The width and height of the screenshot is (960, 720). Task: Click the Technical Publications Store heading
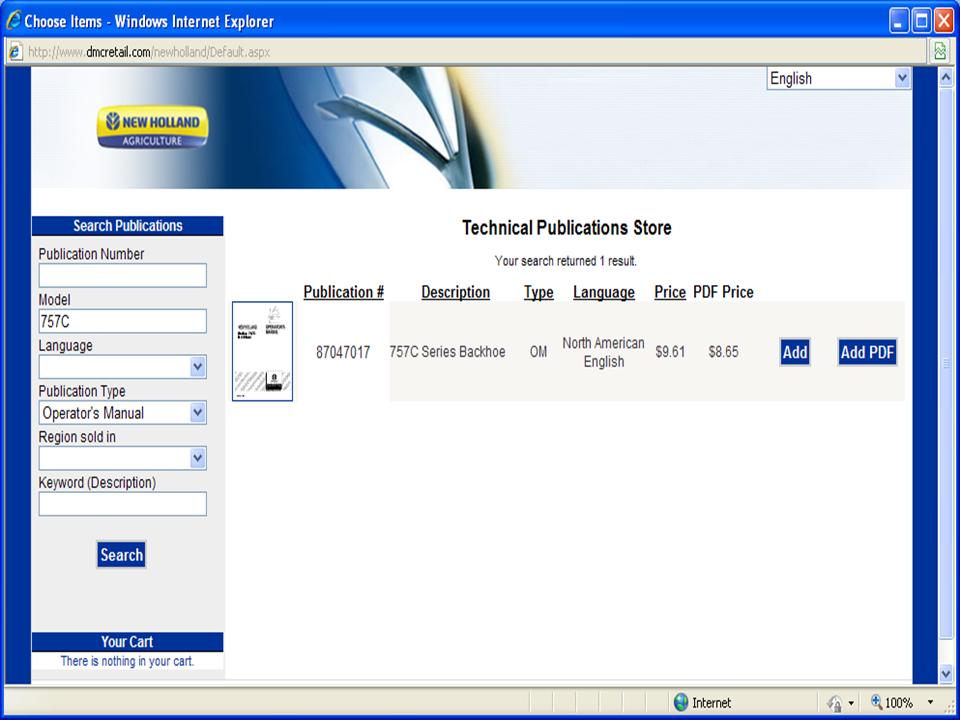(566, 228)
